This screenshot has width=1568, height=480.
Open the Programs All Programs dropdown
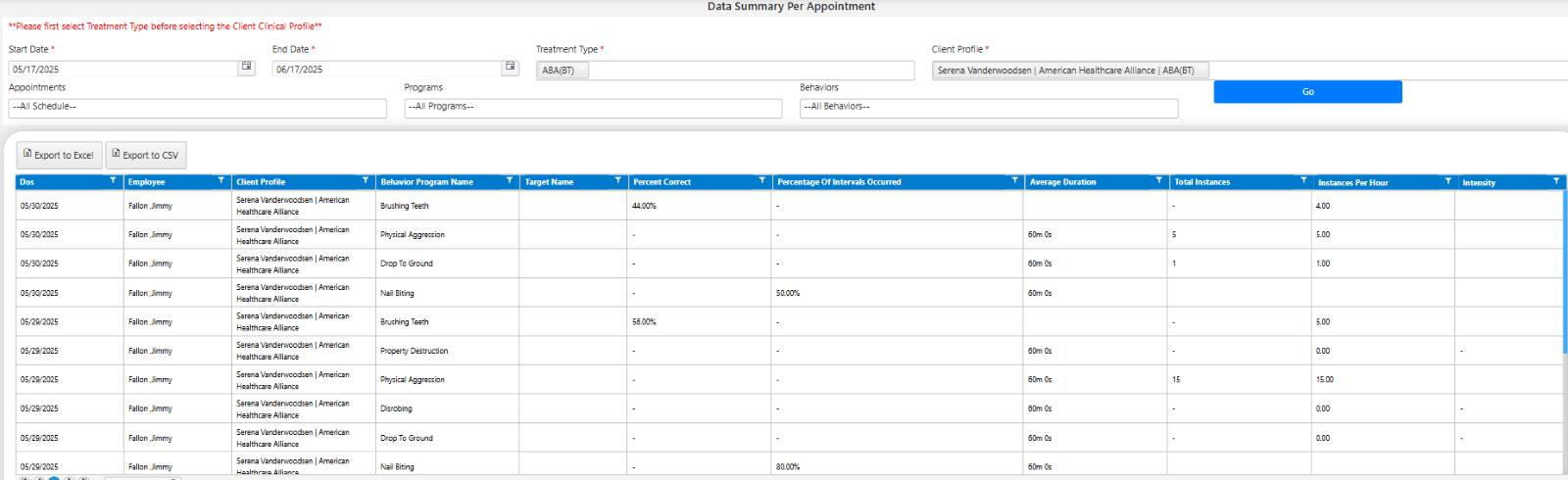coord(593,108)
